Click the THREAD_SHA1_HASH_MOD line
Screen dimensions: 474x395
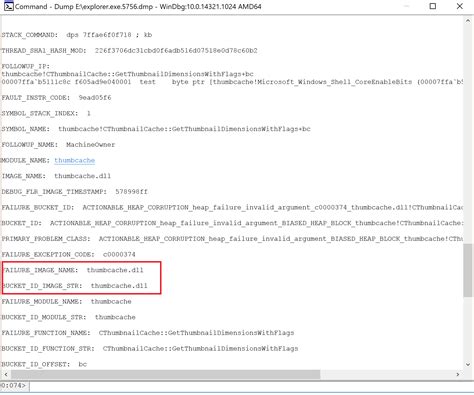(x=129, y=50)
